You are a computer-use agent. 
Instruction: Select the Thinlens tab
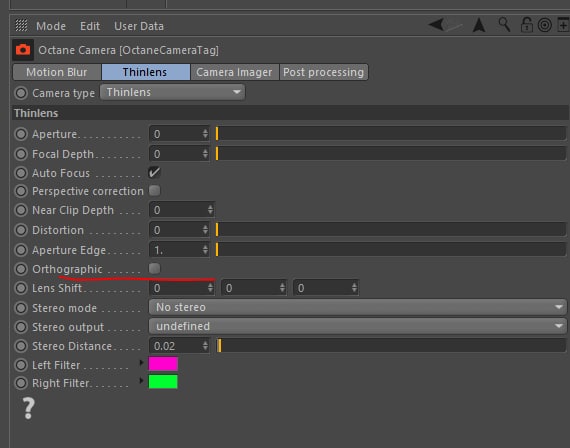point(145,72)
